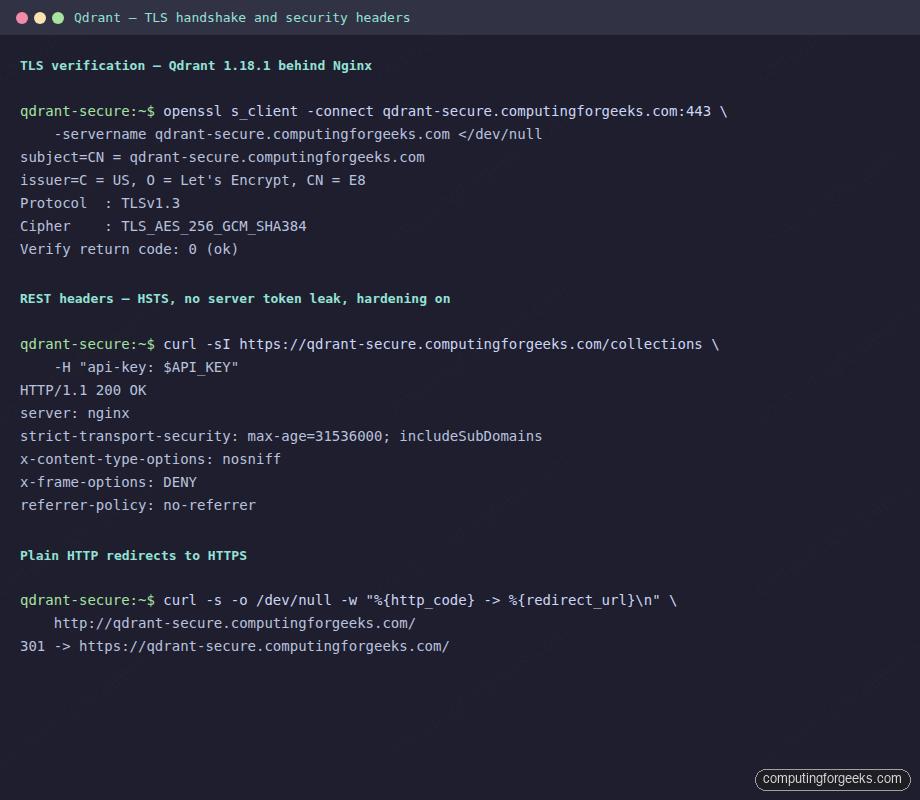Click the yellow minimize window dot
Viewport: 920px width, 800px height.
[40, 18]
